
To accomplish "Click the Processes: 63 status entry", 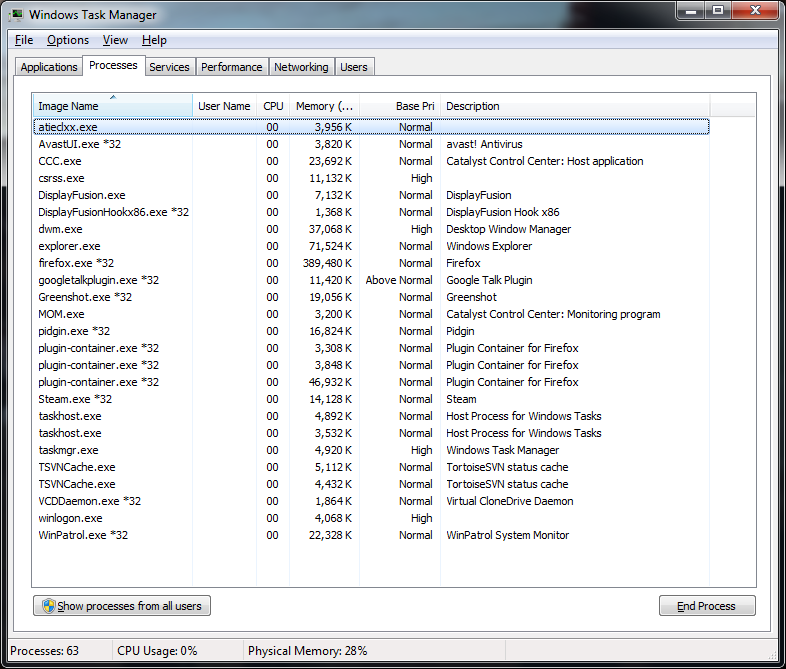I will tap(45, 651).
